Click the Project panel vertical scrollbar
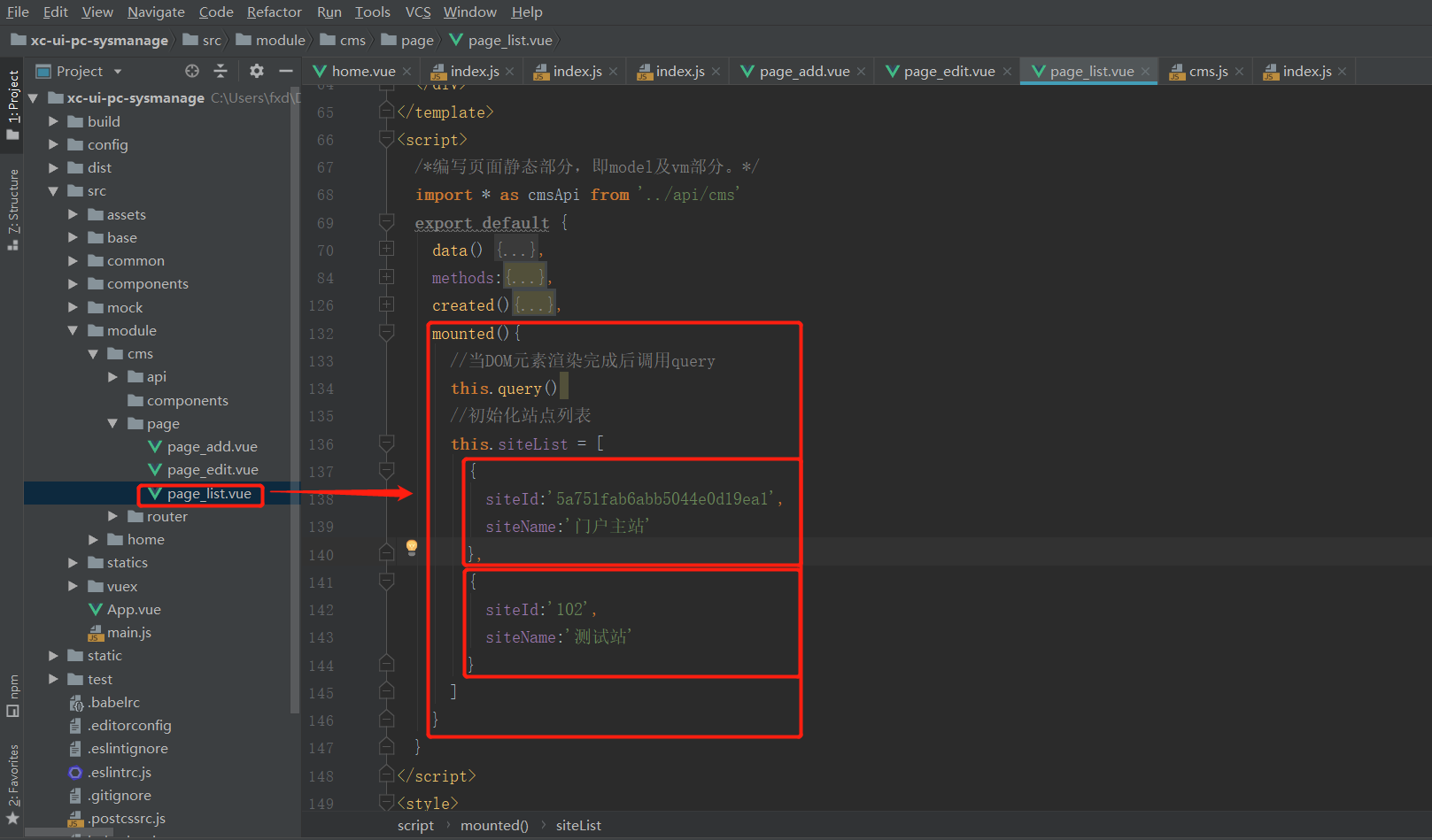 pyautogui.click(x=295, y=398)
